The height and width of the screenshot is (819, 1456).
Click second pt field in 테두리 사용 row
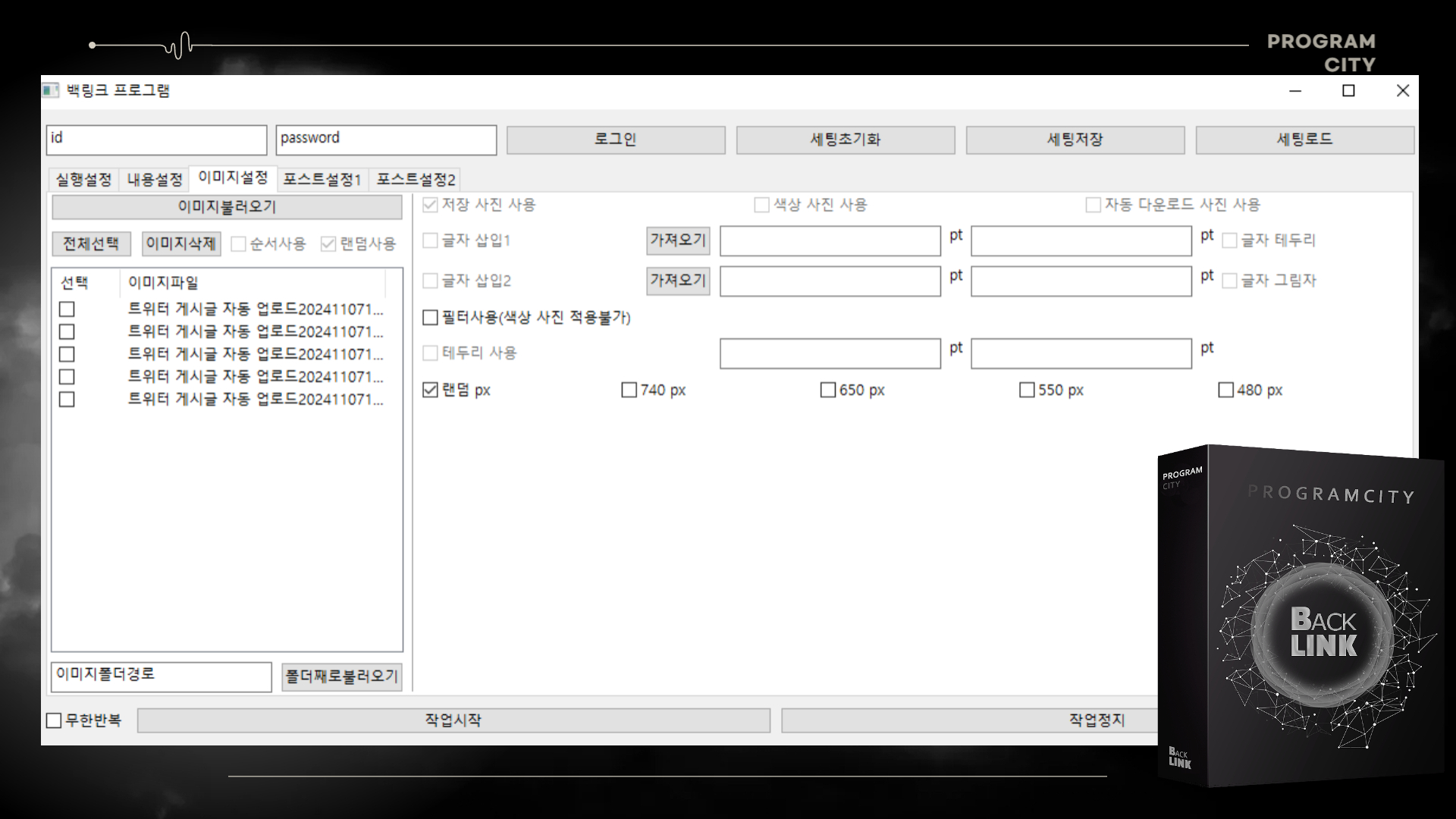(x=1081, y=353)
